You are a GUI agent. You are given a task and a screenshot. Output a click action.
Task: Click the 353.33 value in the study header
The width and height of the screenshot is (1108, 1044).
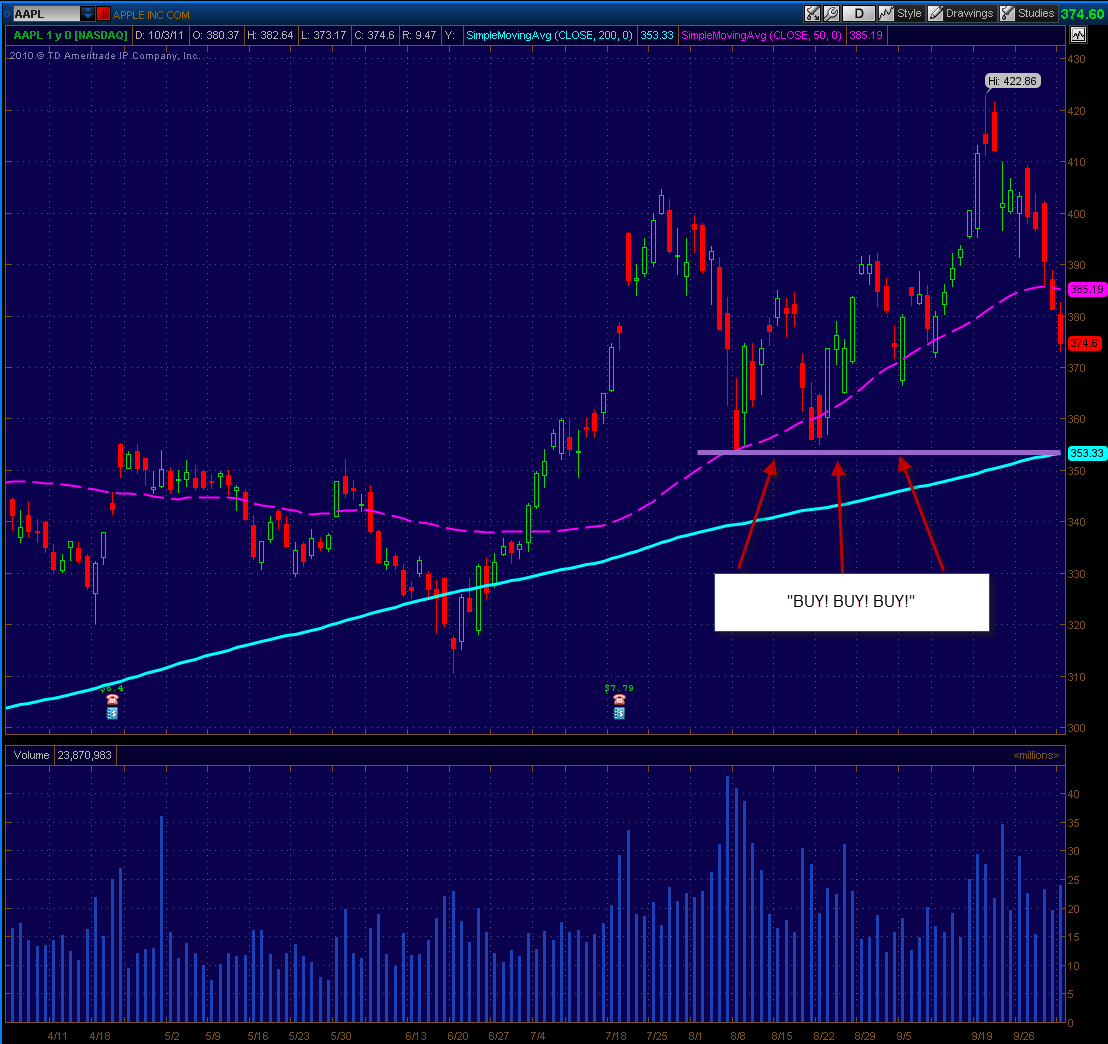click(656, 35)
